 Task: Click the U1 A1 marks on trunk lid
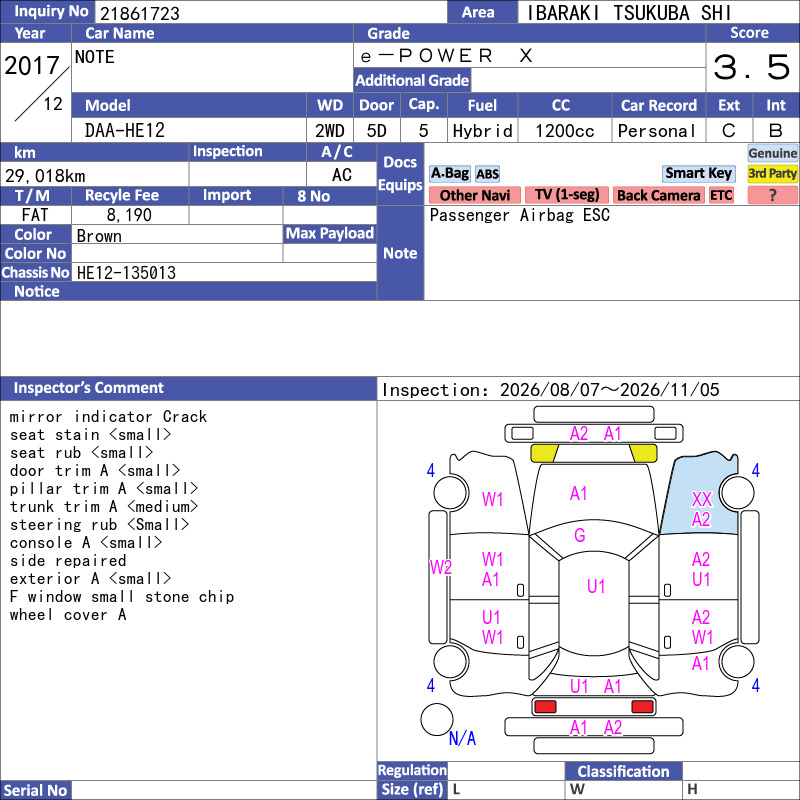click(595, 687)
